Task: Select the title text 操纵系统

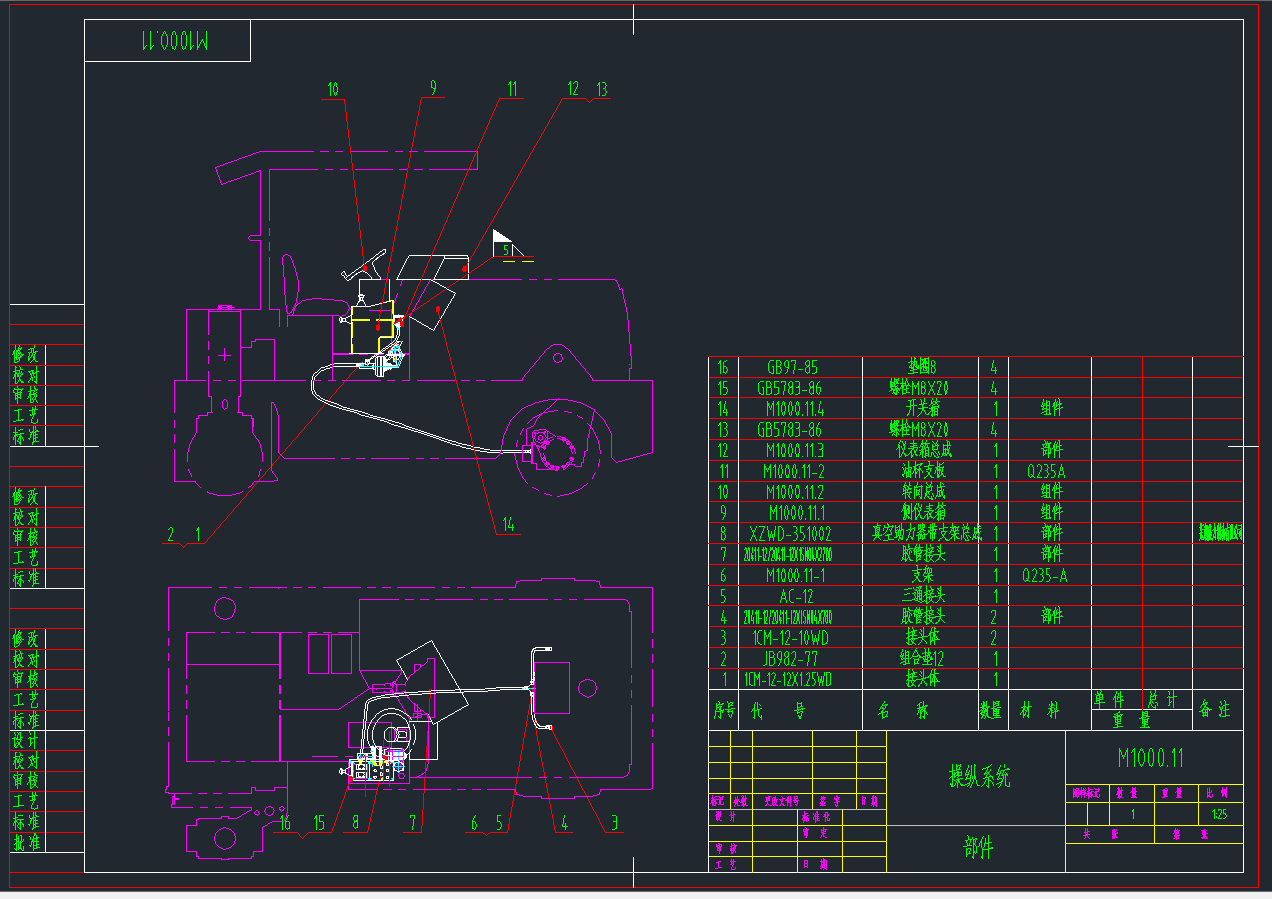Action: coord(979,776)
